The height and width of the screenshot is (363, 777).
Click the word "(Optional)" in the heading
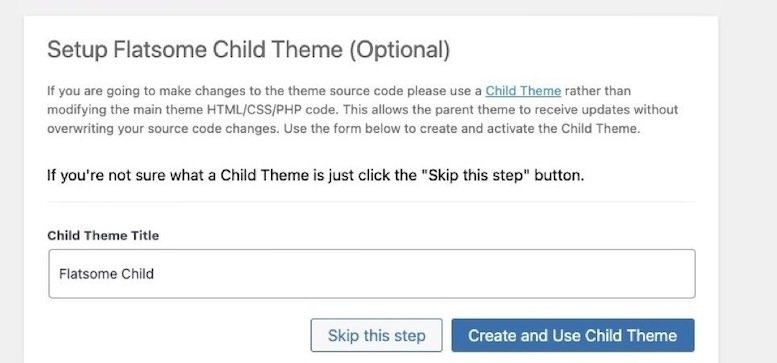pos(399,51)
